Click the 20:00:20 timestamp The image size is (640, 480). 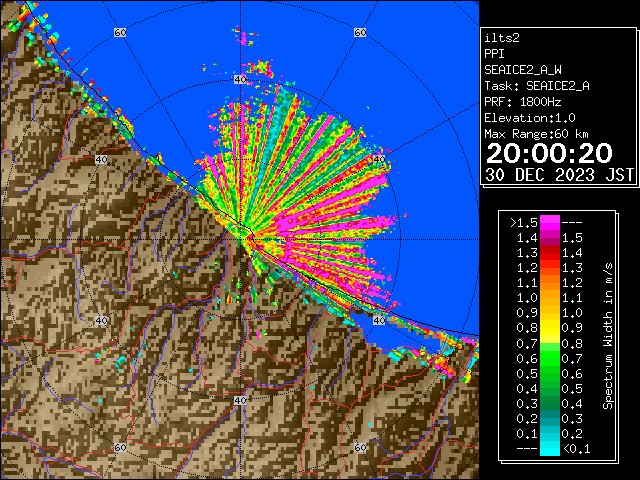[549, 153]
